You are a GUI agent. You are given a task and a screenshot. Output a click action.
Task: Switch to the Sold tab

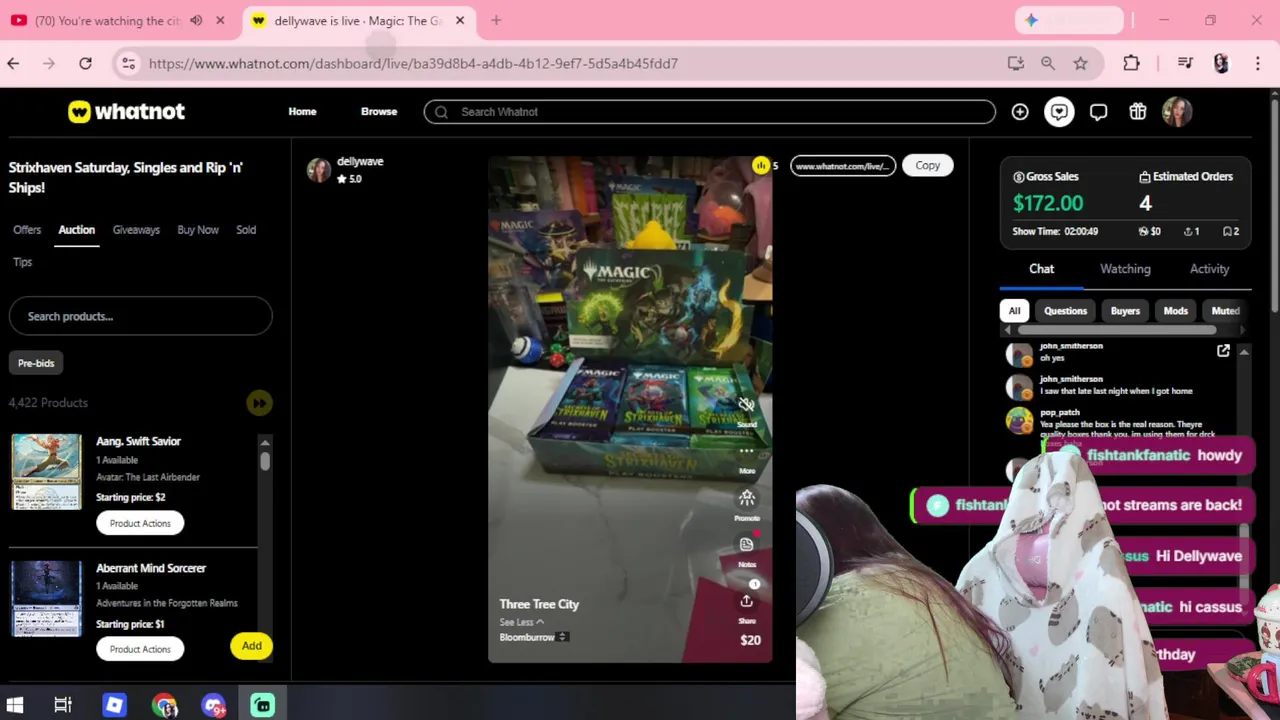coord(246,230)
